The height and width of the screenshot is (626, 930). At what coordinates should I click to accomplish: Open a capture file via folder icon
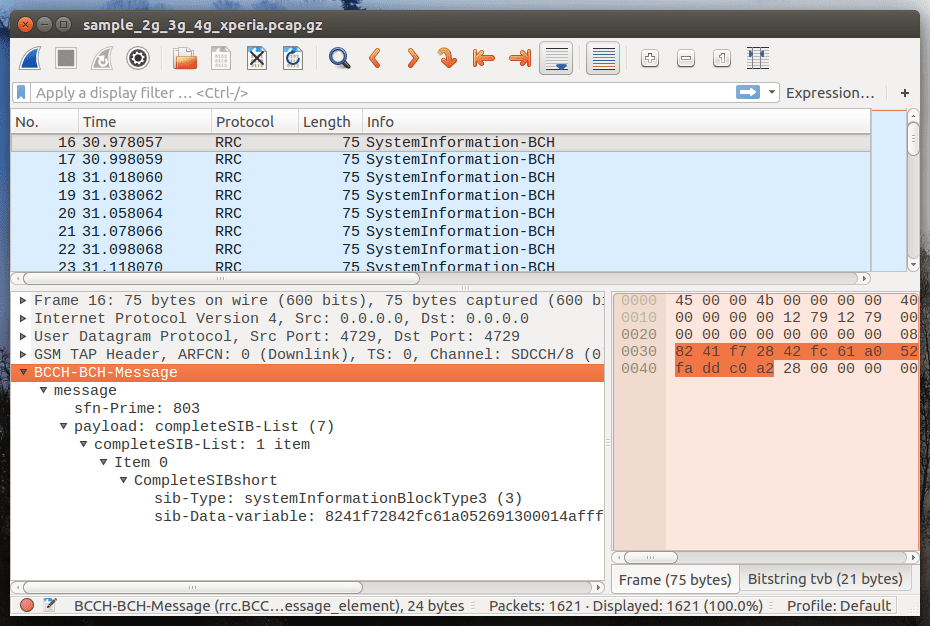(185, 58)
